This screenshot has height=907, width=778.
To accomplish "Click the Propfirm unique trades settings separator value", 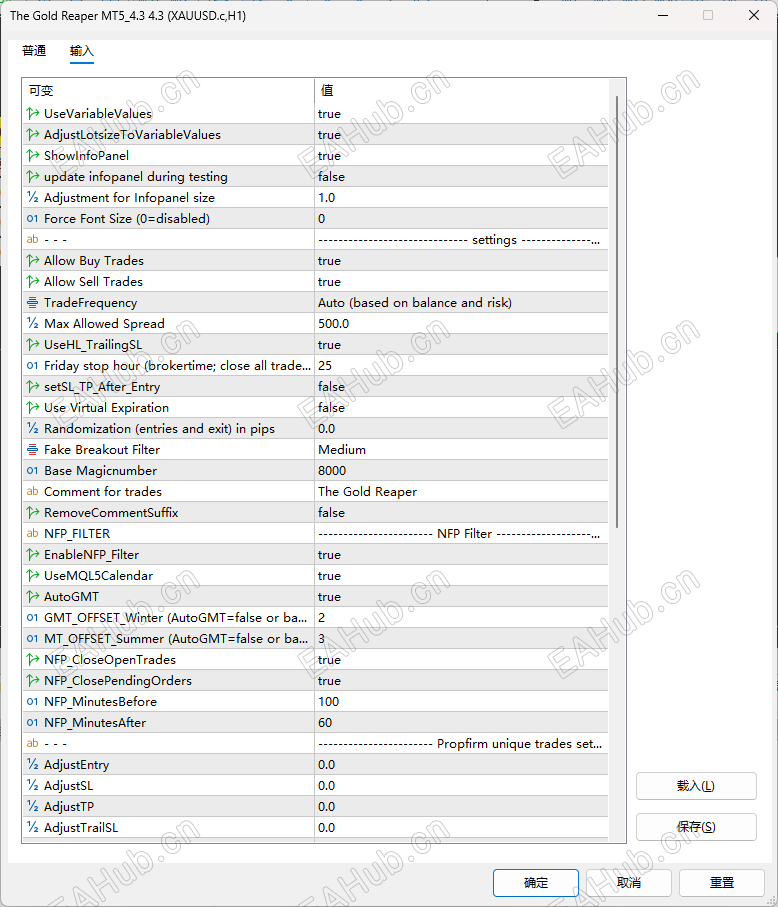I will point(461,744).
